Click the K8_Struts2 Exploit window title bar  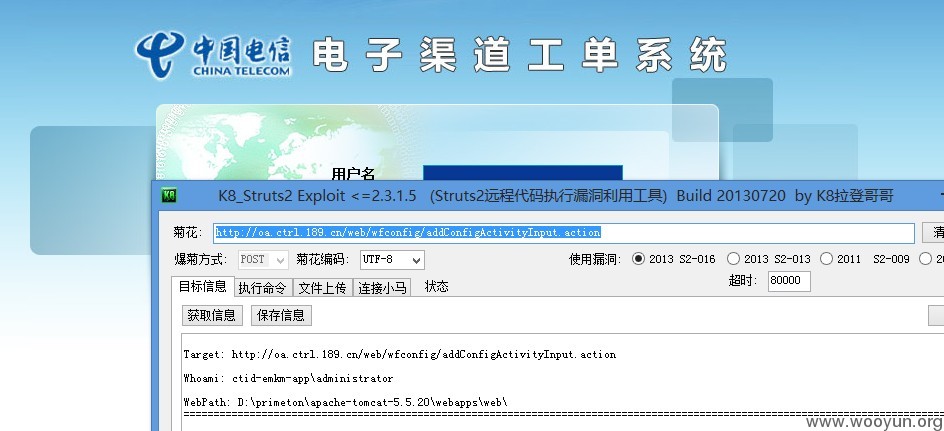coord(548,196)
